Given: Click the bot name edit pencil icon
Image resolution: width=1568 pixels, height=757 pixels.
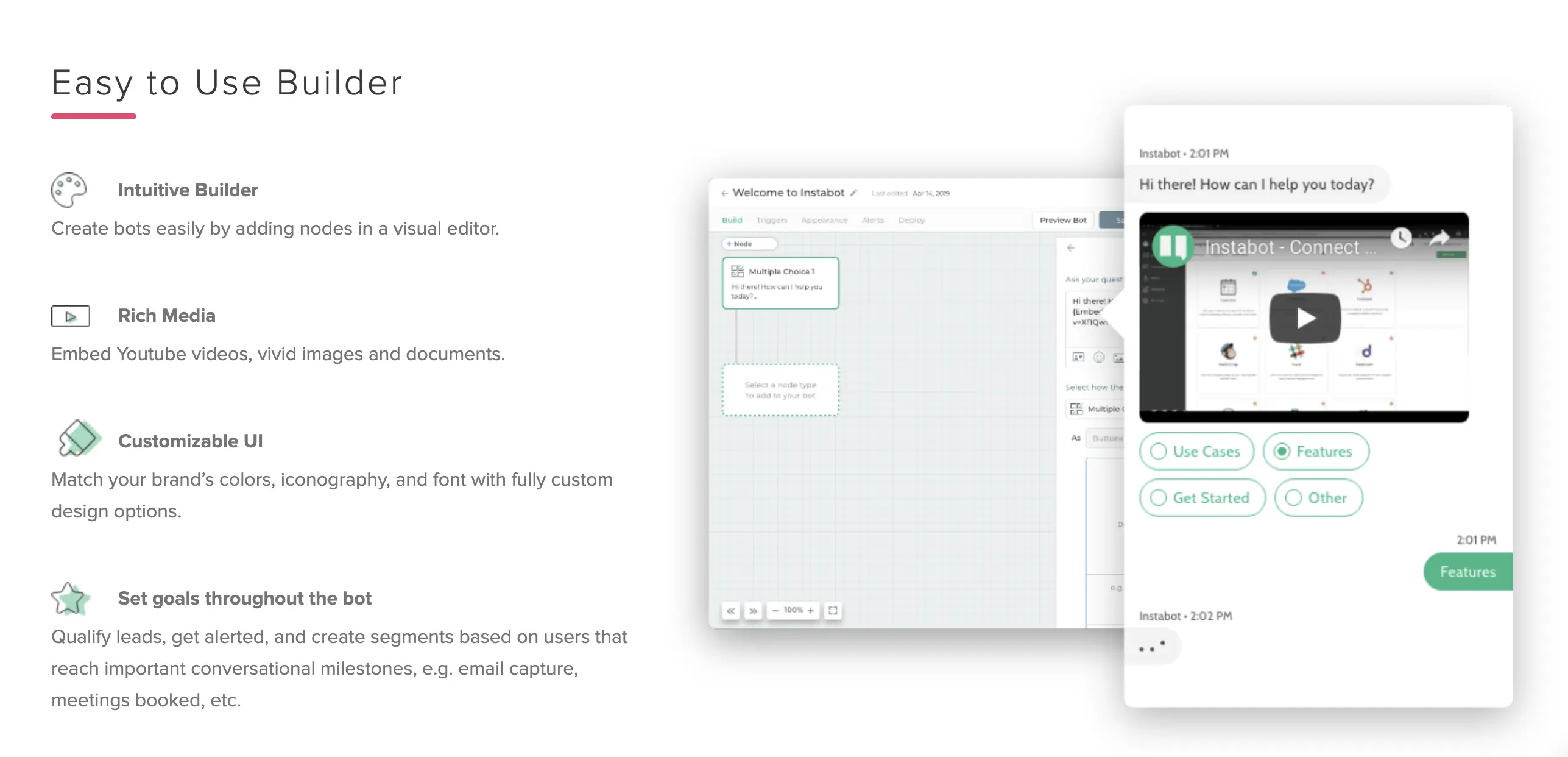Looking at the screenshot, I should [858, 191].
